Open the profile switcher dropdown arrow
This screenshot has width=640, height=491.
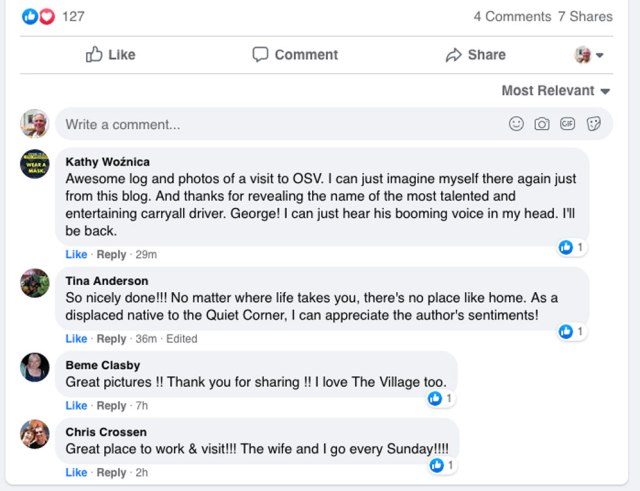click(599, 56)
